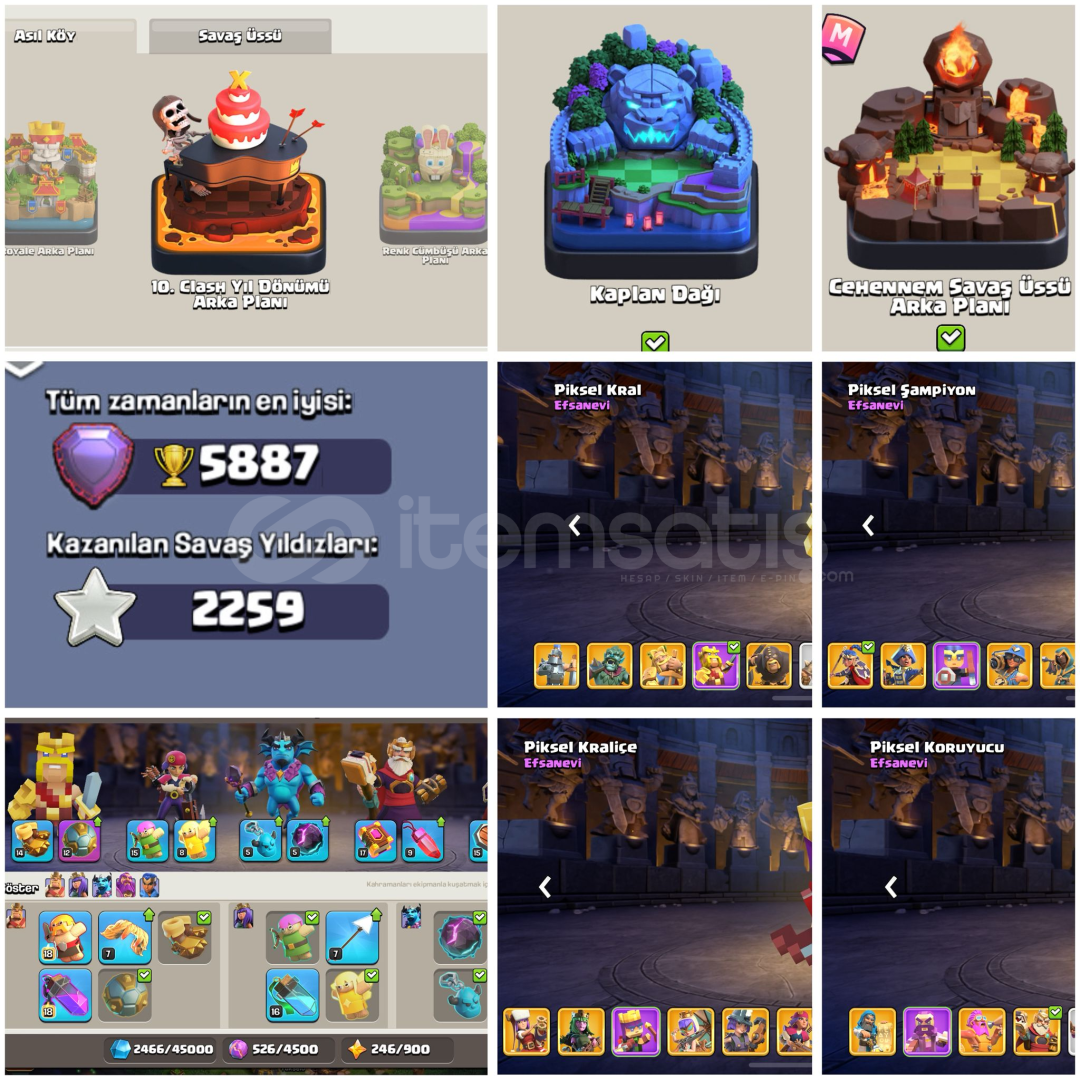1080x1080 pixels.
Task: Select the level 18 Barbarian Puppet equipment
Action: 65,937
